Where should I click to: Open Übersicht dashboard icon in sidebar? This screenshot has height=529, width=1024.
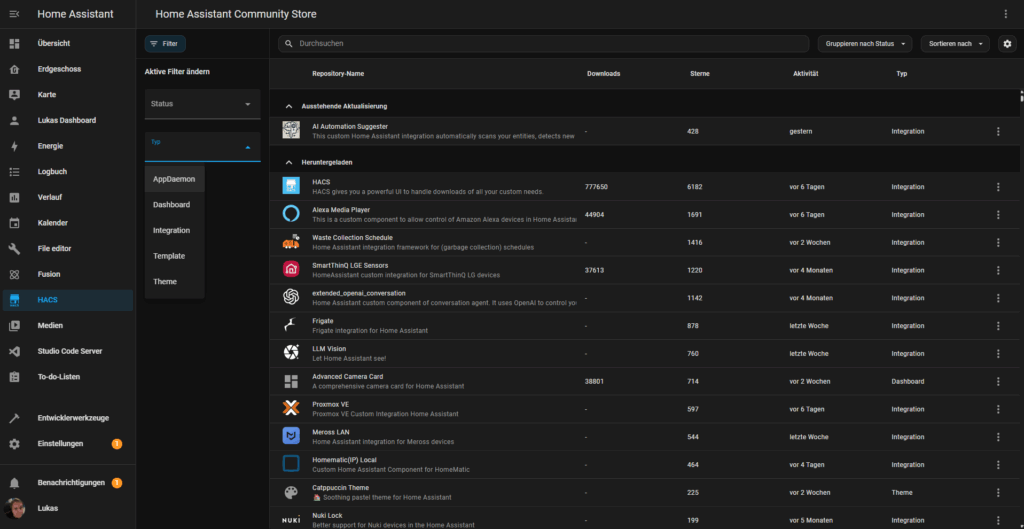click(x=14, y=43)
